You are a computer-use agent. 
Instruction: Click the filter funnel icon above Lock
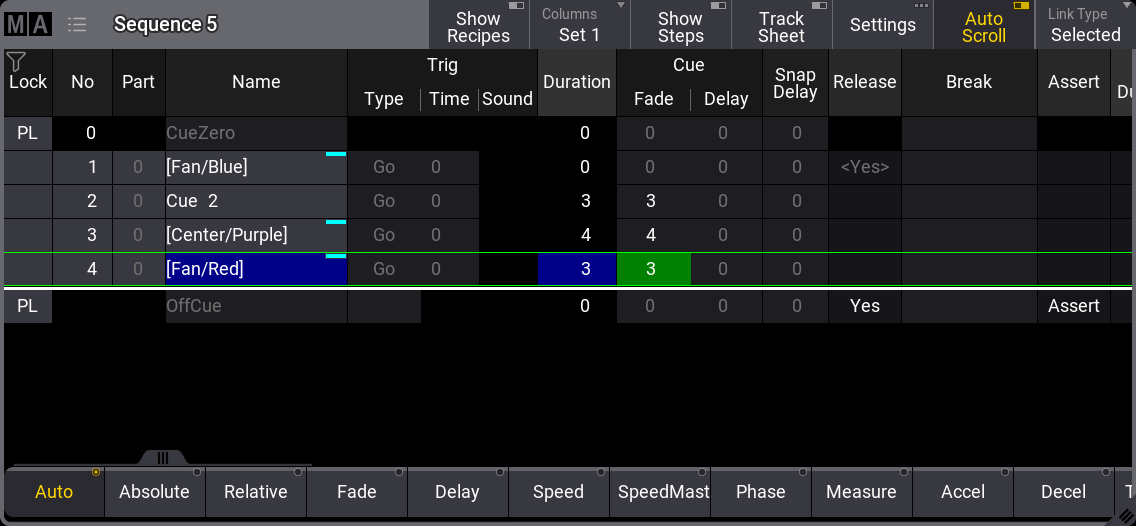16,62
